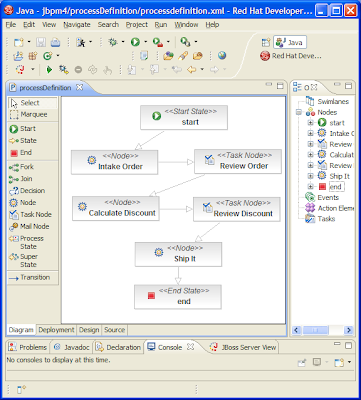The image size is (361, 400).
Task: Open the File menu
Action: tap(11, 25)
